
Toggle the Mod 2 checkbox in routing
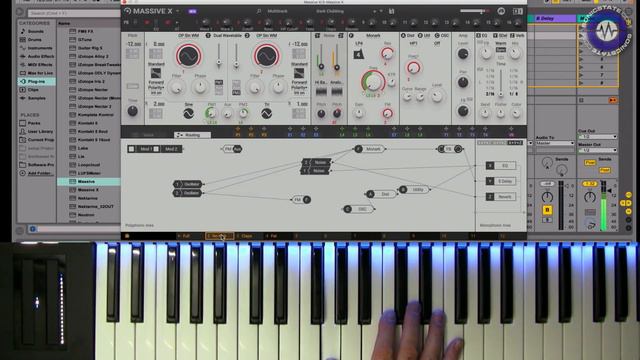point(156,149)
